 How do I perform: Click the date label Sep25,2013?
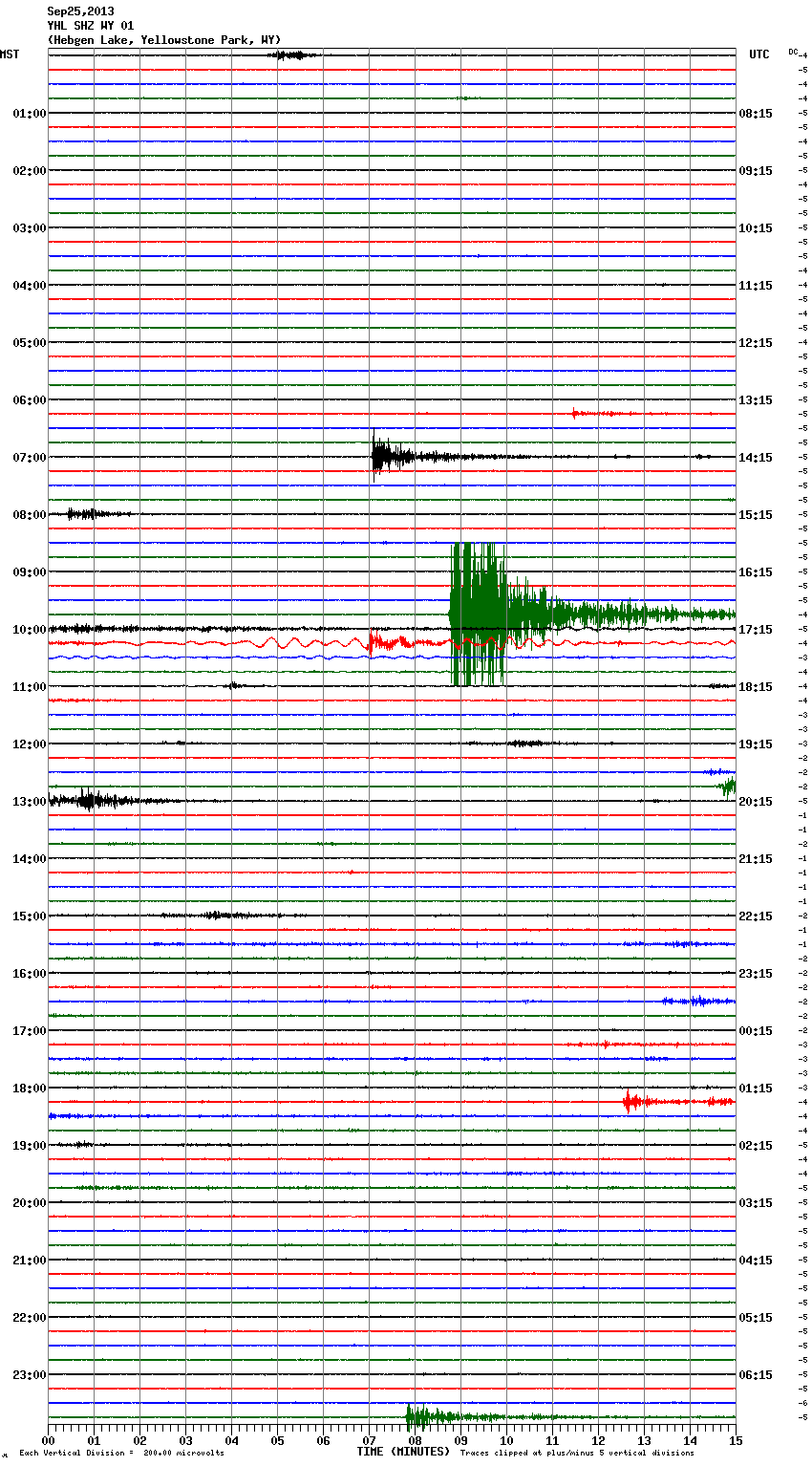tap(80, 11)
